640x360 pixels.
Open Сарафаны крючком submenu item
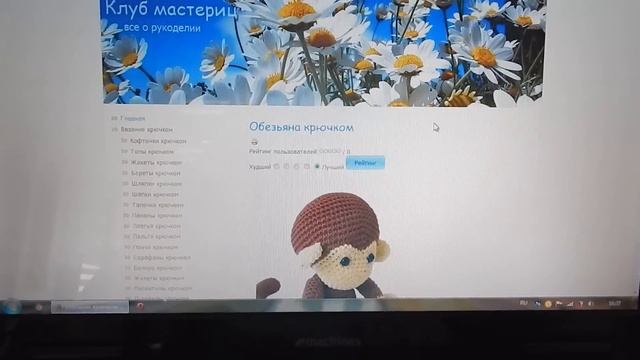[162, 258]
